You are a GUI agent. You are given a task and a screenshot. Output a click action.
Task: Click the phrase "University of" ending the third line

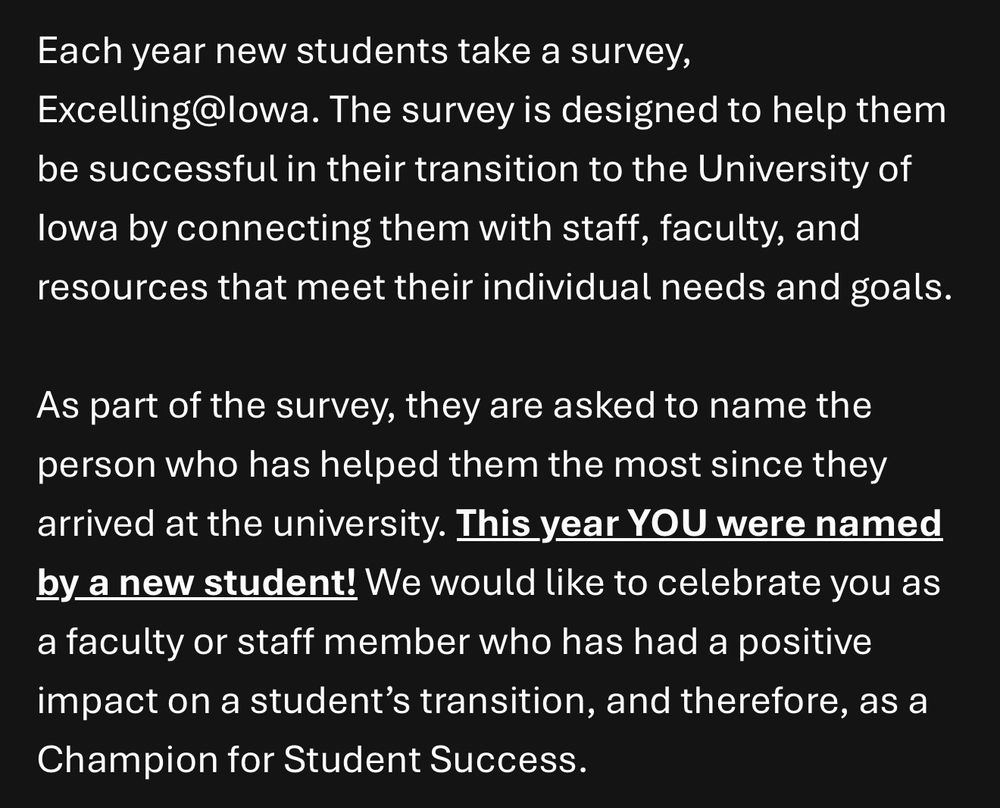pos(804,170)
